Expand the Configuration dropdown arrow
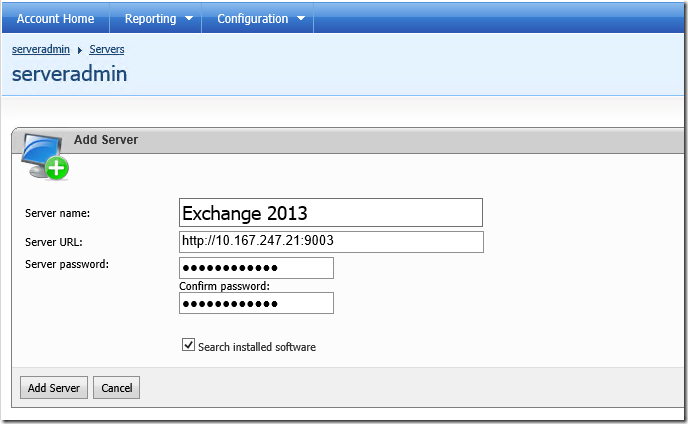 tap(301, 18)
